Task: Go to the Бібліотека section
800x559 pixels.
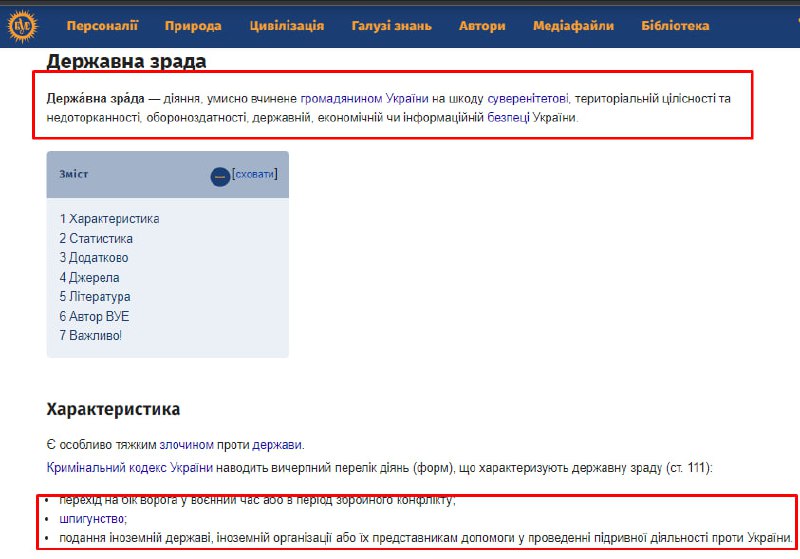Action: pos(675,26)
